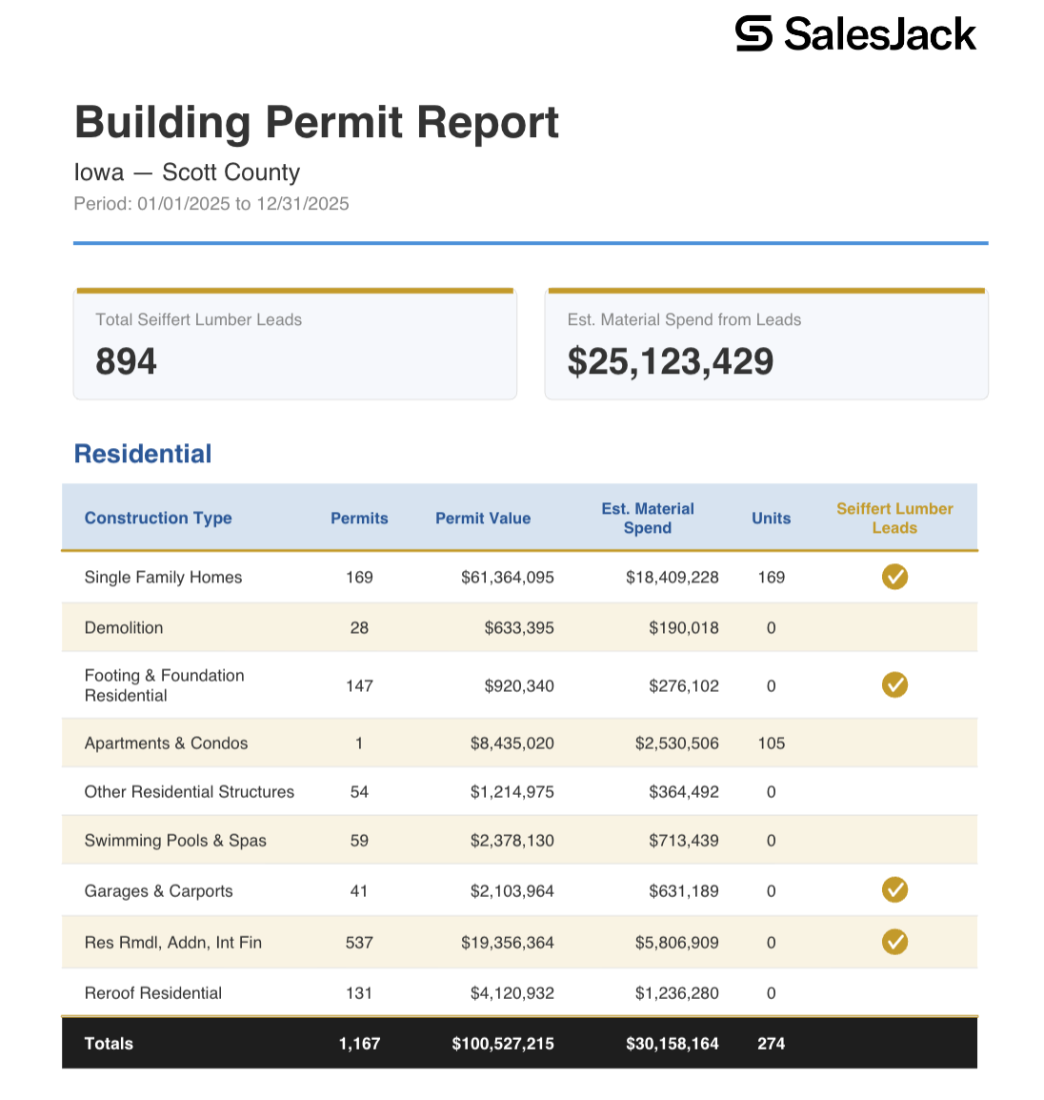Click the Permits column header

pos(359,518)
